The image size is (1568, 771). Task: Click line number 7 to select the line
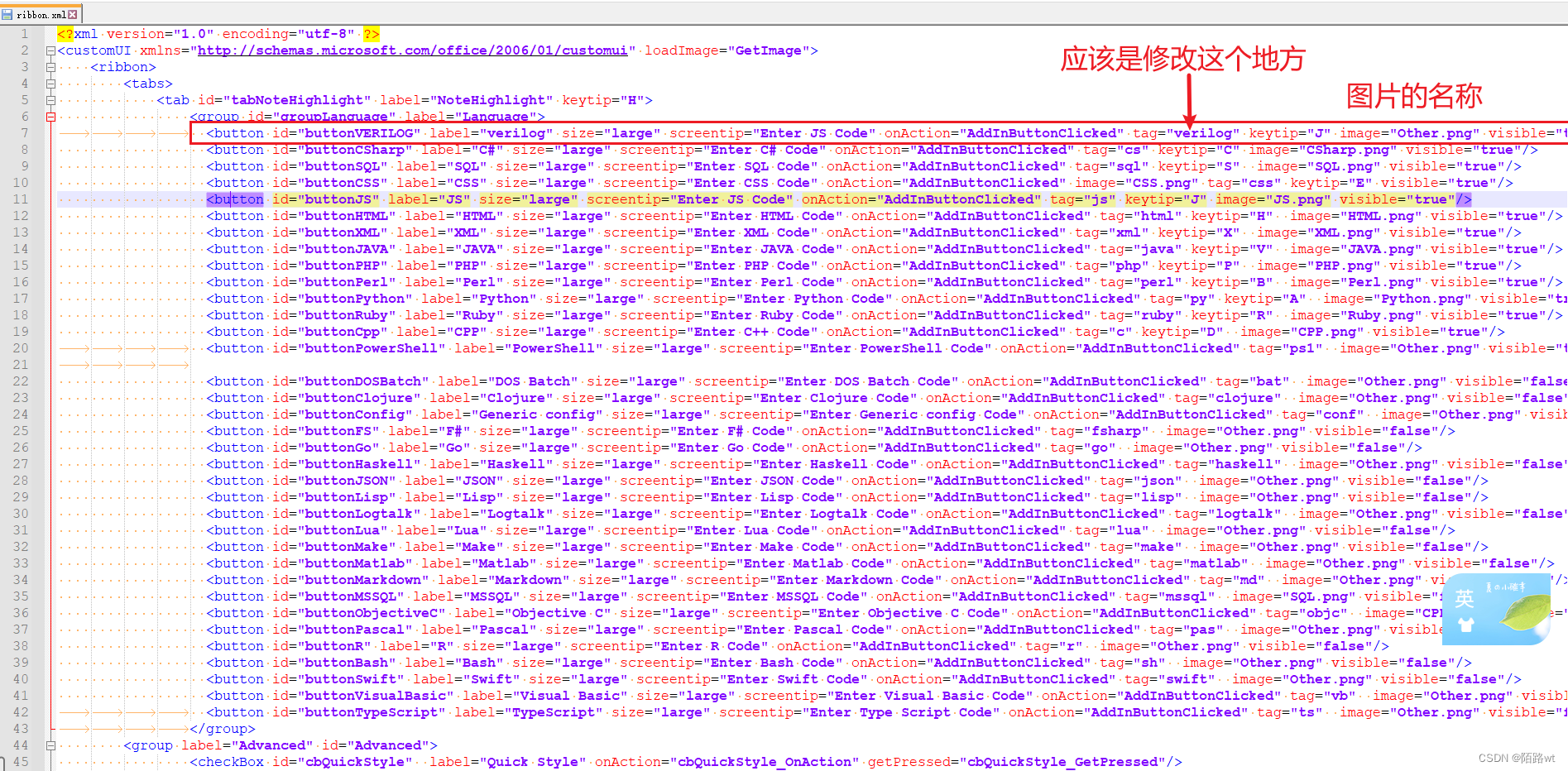(23, 132)
